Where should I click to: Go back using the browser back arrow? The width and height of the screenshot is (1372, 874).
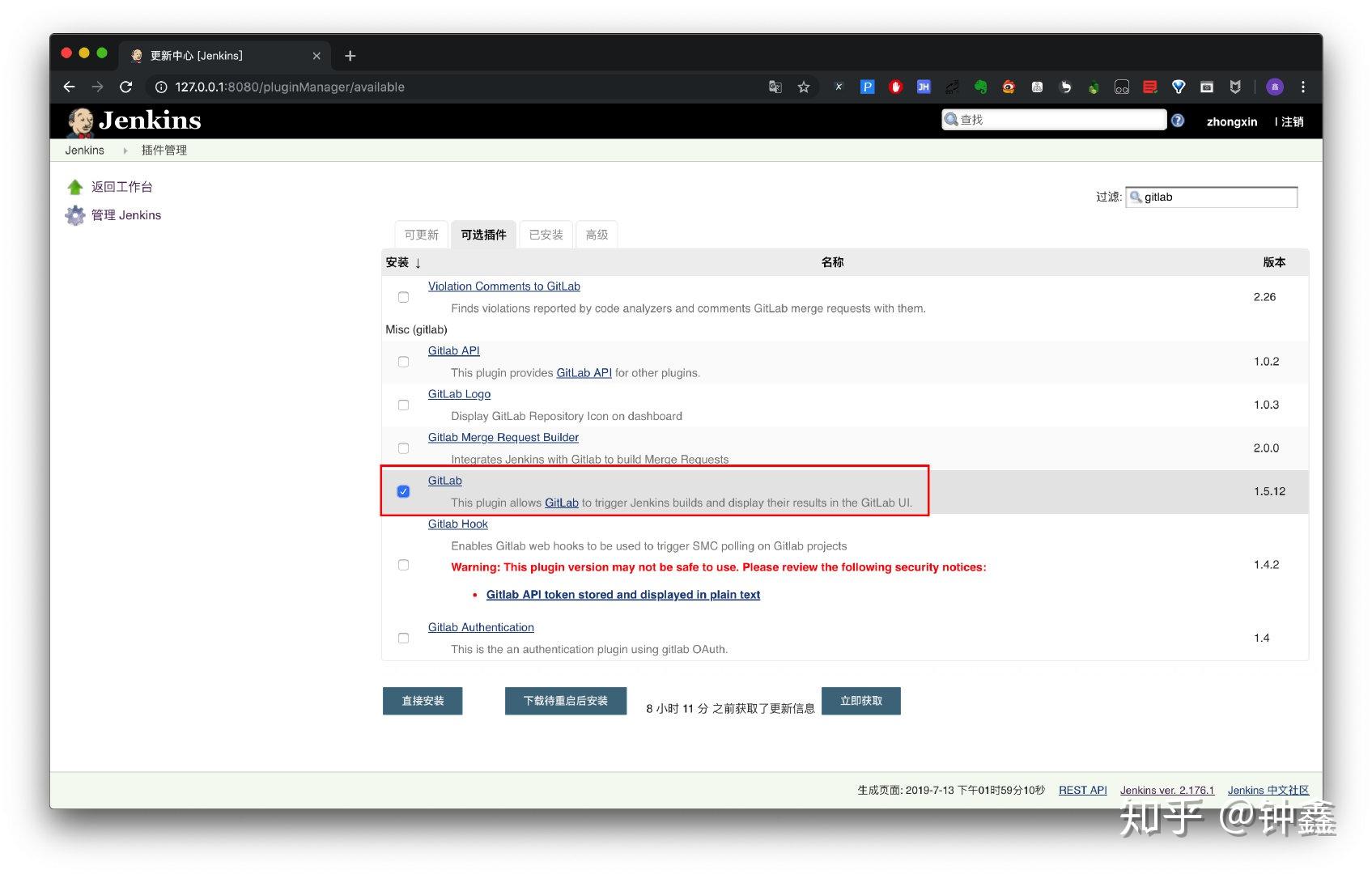(x=70, y=87)
